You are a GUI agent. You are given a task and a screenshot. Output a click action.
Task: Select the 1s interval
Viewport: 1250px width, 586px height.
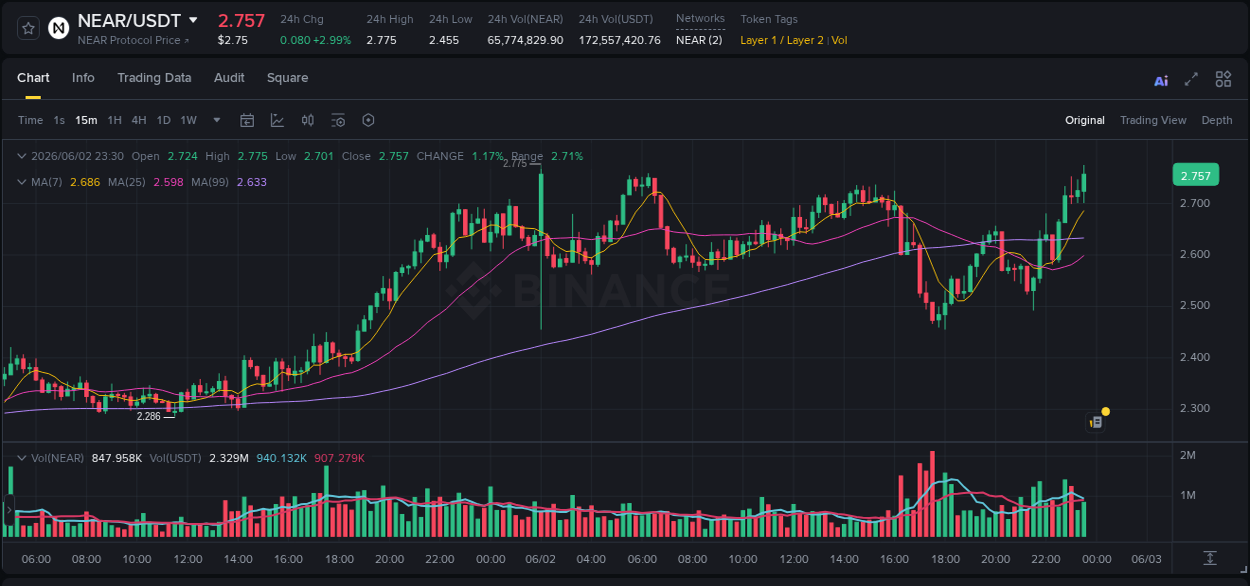(x=59, y=120)
